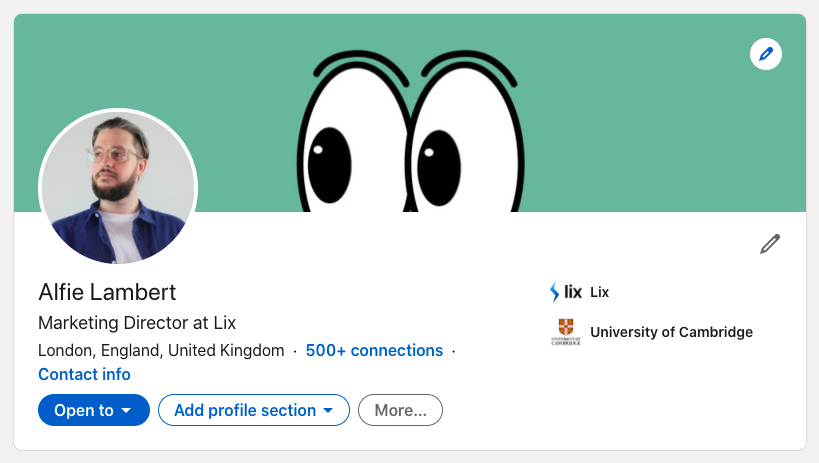View the 500+ connections link
Screen dimensions: 819x463
374,351
